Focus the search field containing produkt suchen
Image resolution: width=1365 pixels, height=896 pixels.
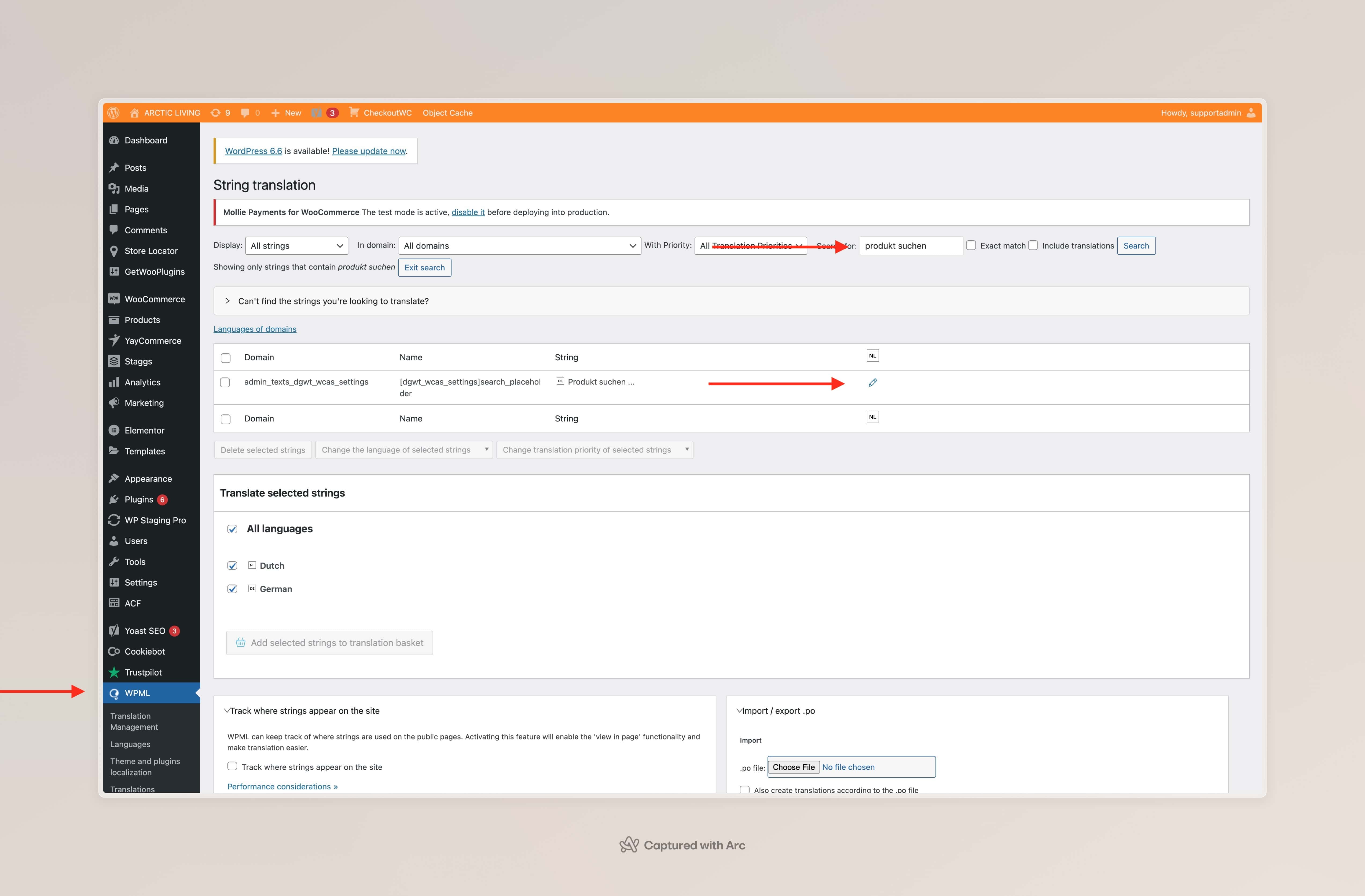911,245
